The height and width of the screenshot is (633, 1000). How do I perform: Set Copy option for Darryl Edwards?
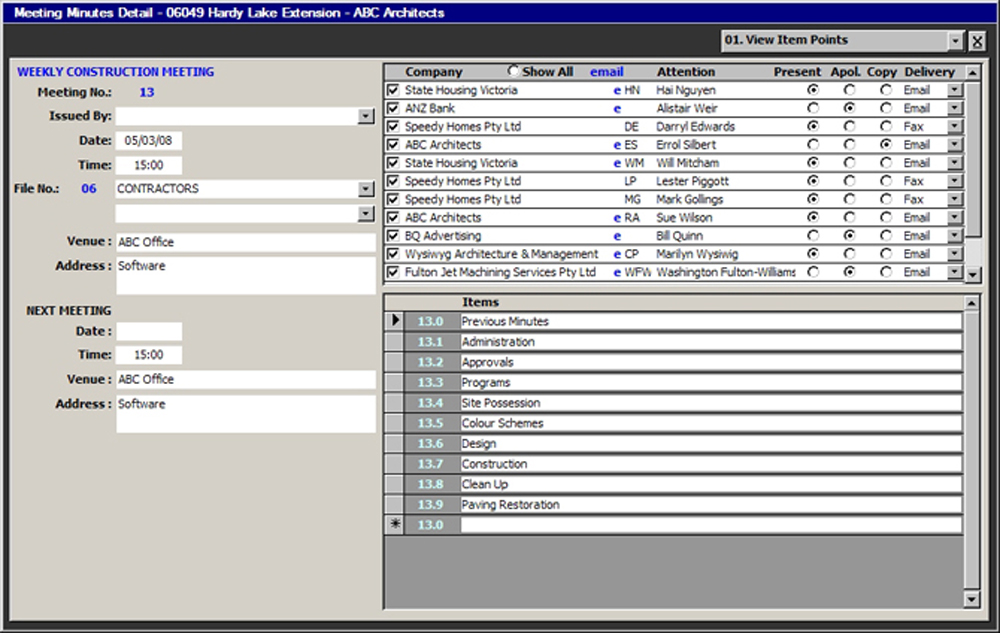click(x=885, y=127)
